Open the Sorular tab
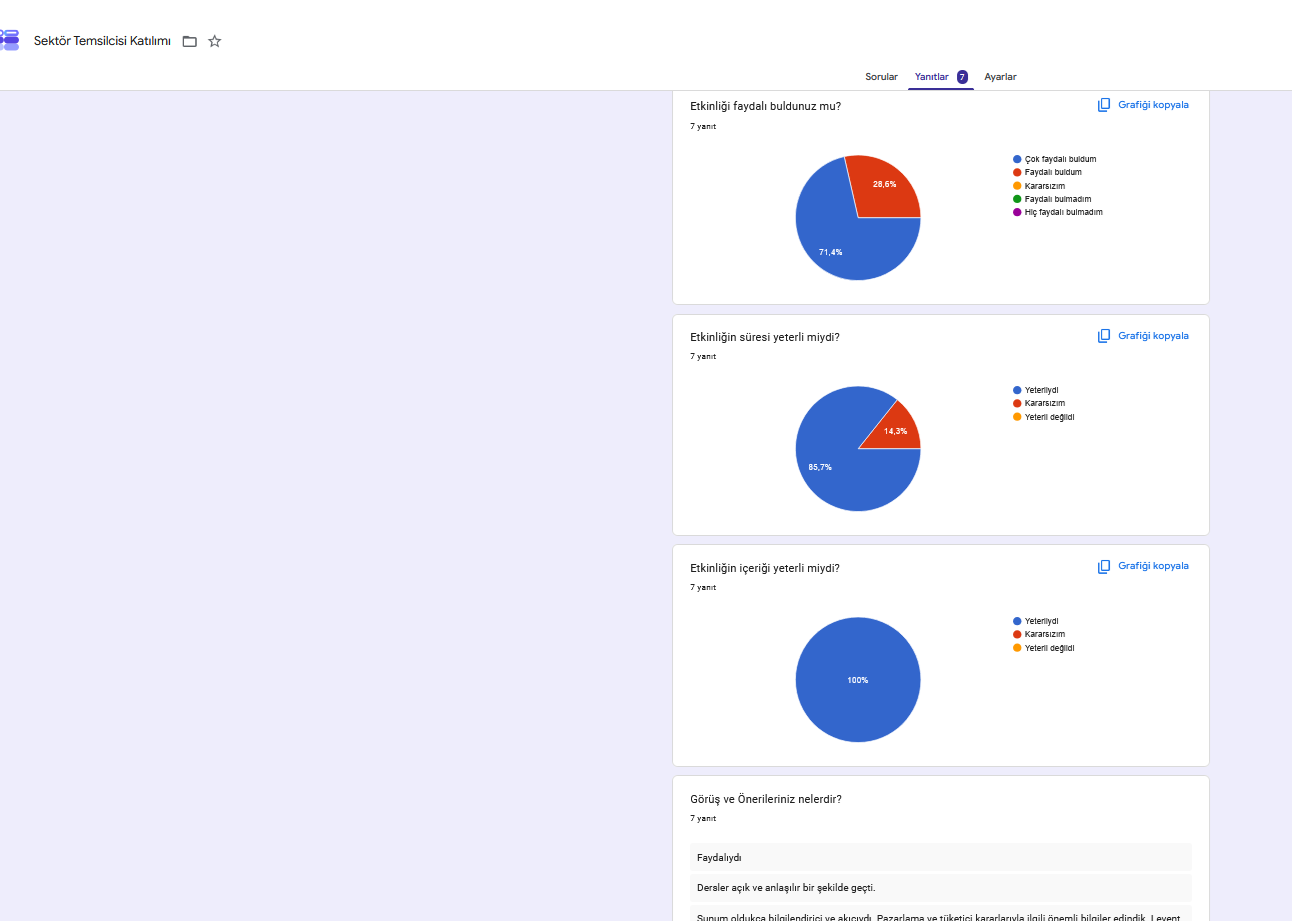This screenshot has height=921, width=1292. [x=881, y=77]
